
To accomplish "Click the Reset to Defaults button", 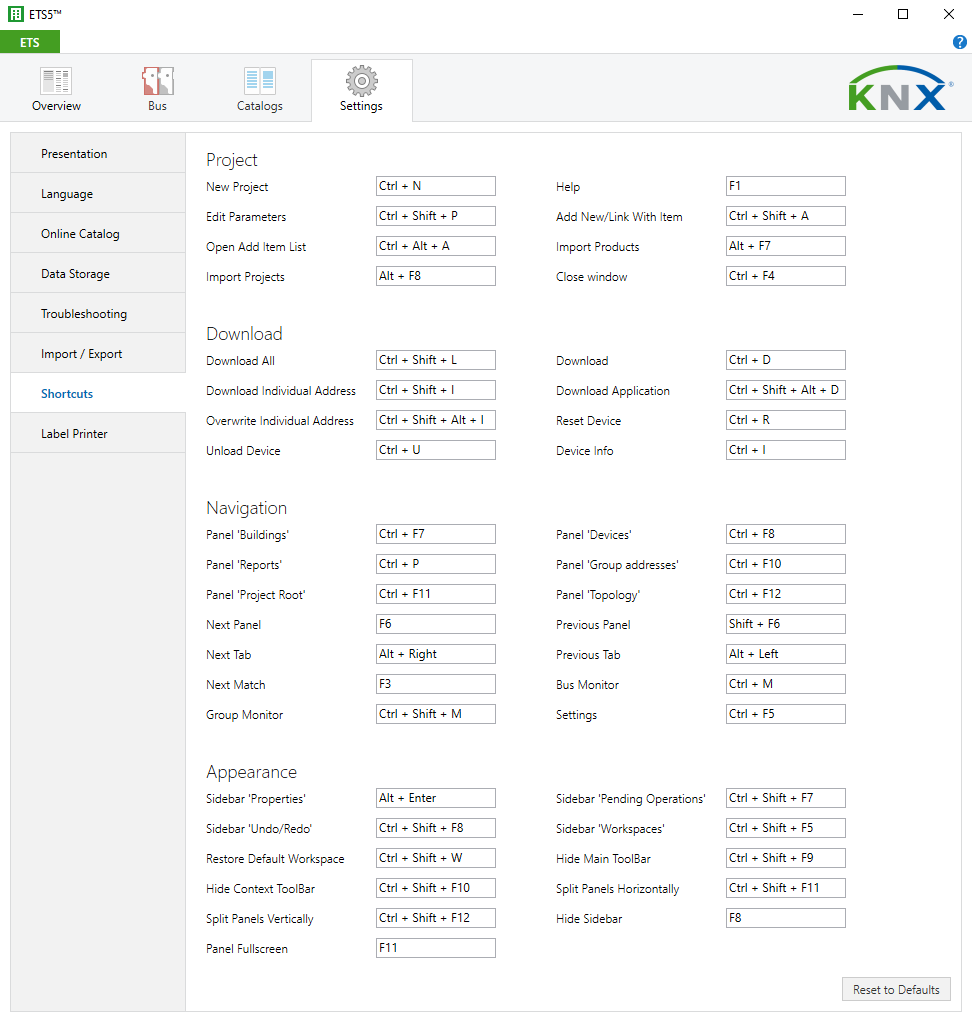I will tap(896, 989).
